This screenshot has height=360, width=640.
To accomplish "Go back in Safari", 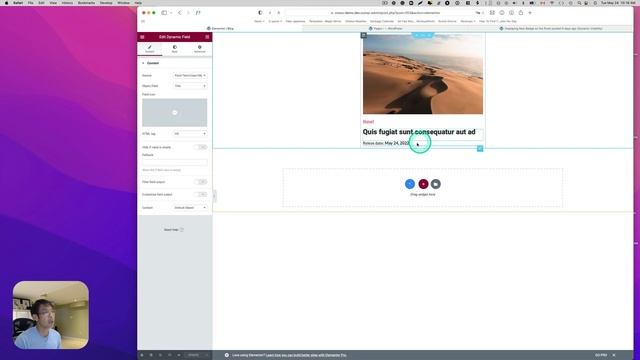I will [179, 13].
